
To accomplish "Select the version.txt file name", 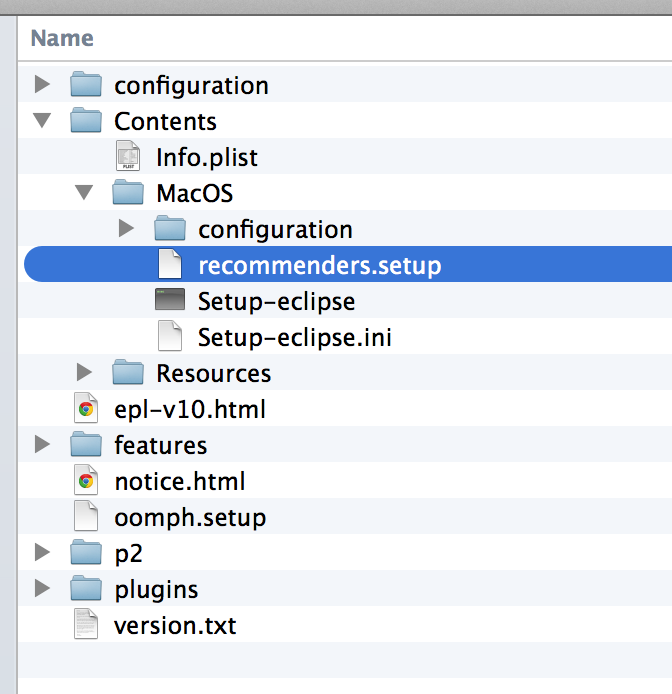I will (175, 626).
